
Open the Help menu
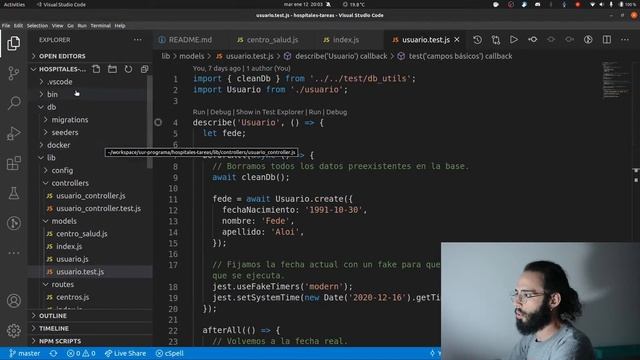click(x=120, y=25)
